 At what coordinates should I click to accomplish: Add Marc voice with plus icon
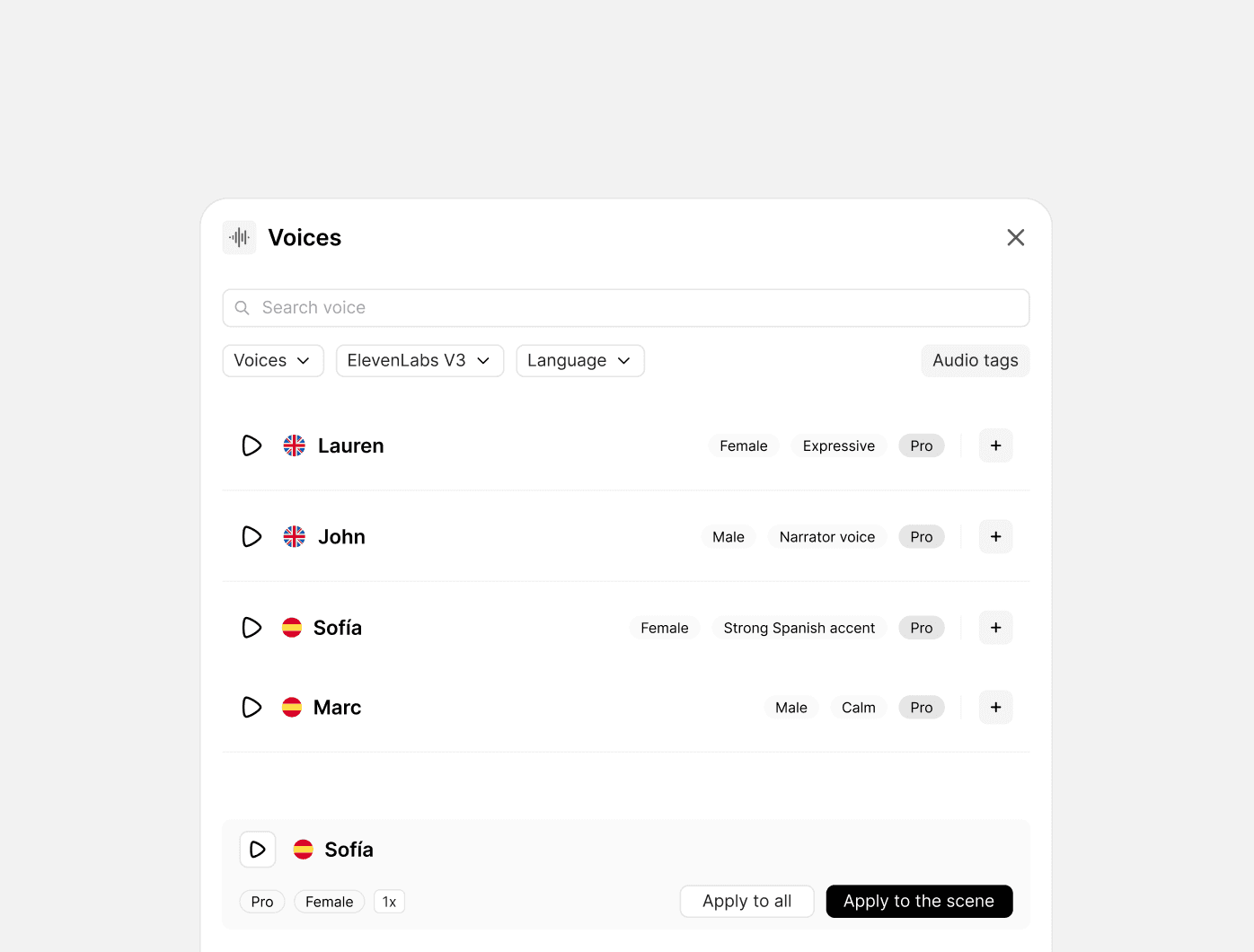[x=995, y=707]
